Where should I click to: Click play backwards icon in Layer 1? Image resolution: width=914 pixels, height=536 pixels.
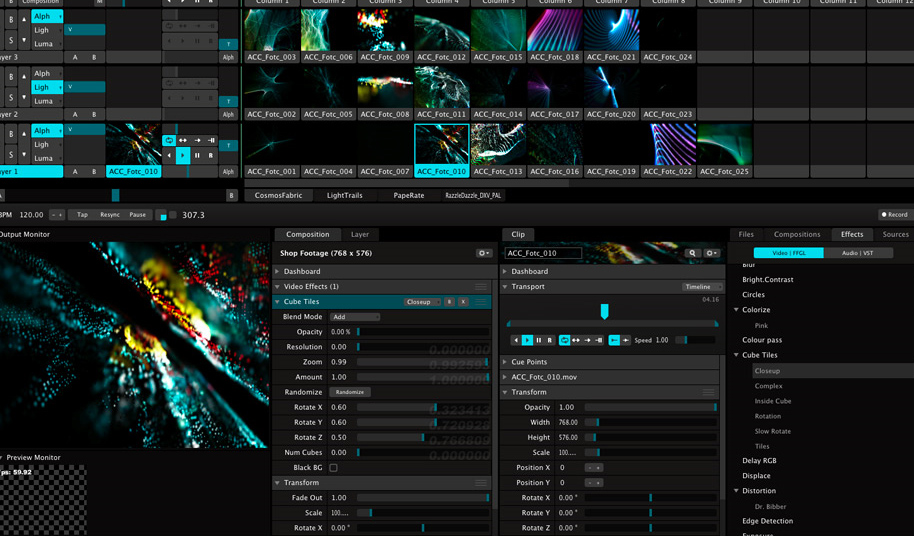point(168,156)
